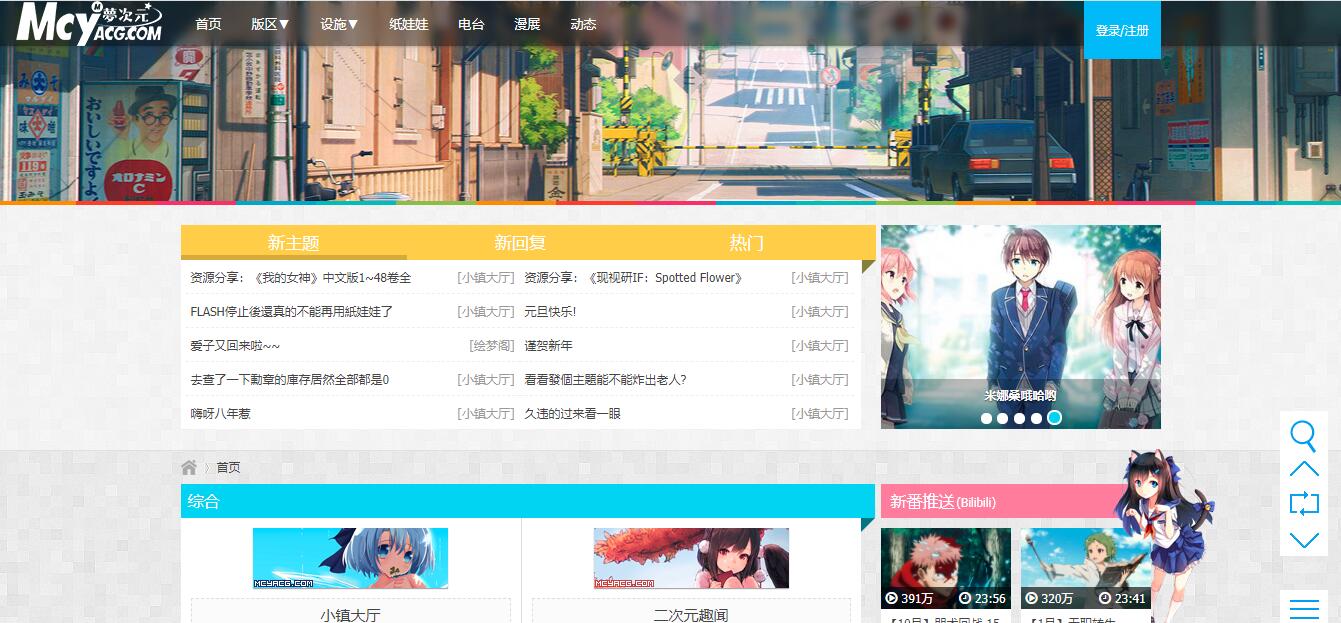Click [小镇大厅] tag beside 嗨呀八年惹
Screen dimensions: 1341x623
(486, 414)
